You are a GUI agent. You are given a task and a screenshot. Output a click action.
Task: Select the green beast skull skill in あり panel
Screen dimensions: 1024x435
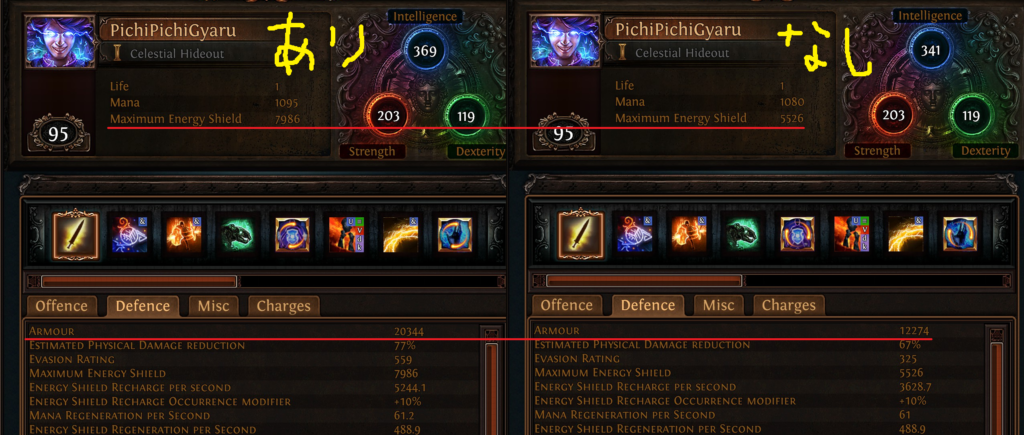[x=238, y=235]
